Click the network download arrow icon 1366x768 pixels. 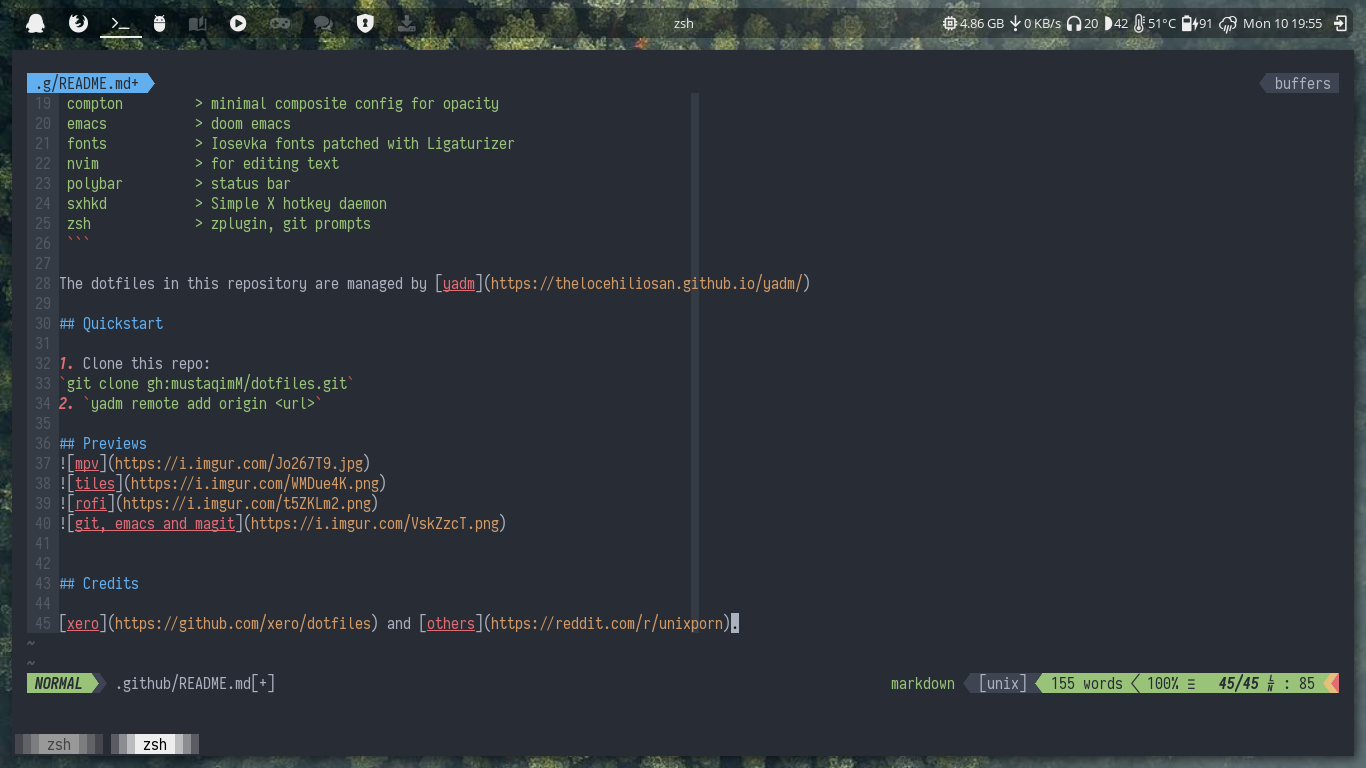coord(1015,23)
